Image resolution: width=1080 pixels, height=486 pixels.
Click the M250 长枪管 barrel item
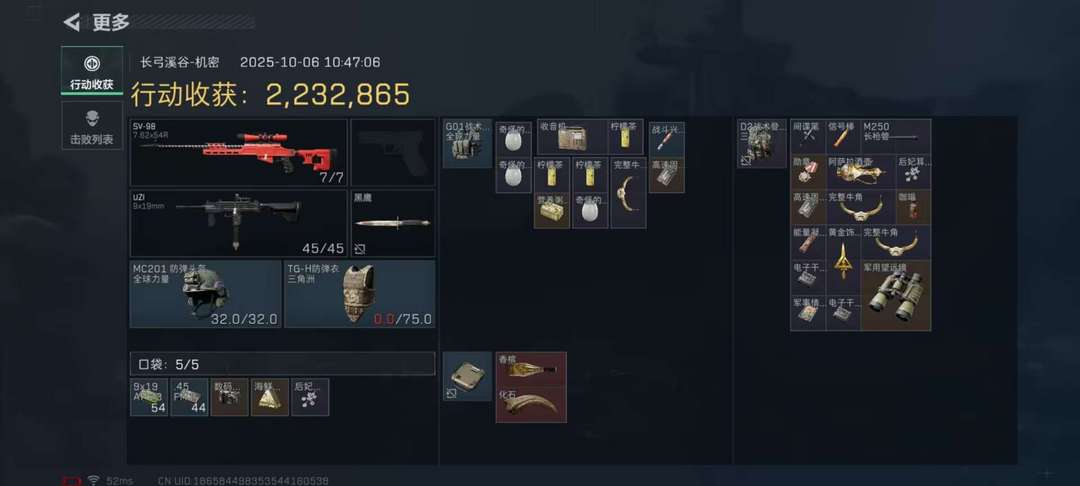coord(895,136)
